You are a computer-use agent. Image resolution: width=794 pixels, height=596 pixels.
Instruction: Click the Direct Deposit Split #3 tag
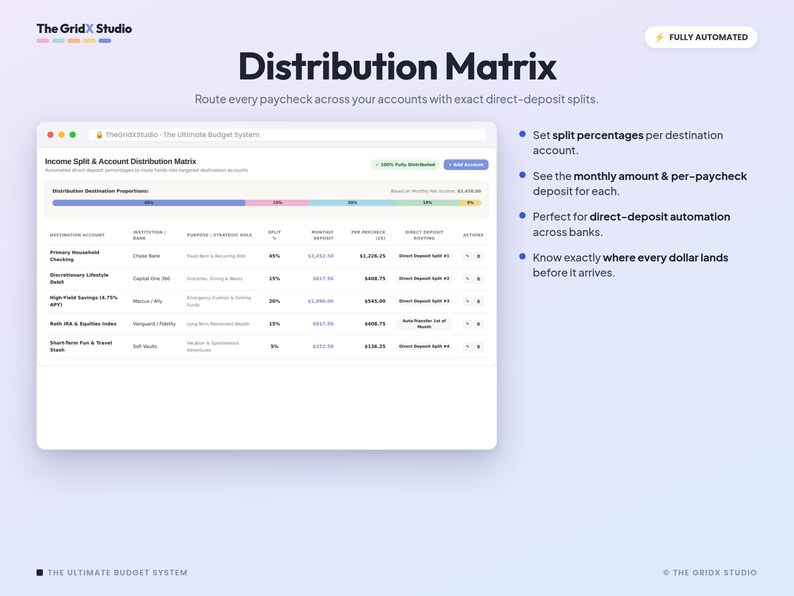coord(424,301)
